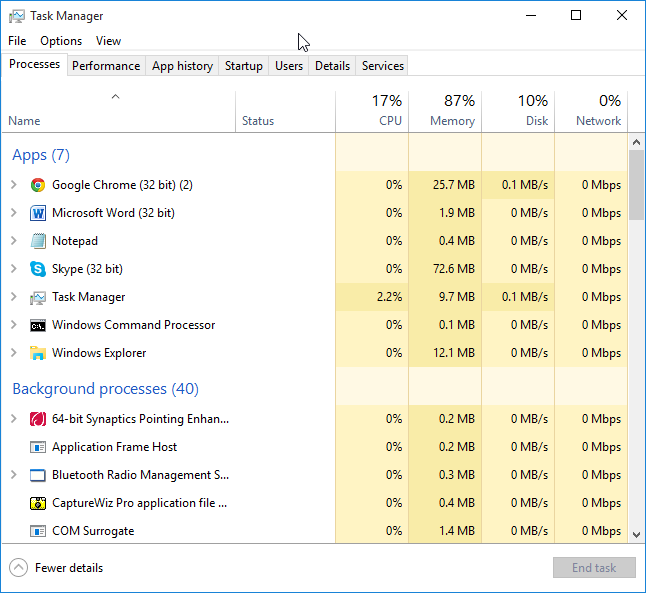Screen dimensions: 646x593
Task: Sort by the Memory column header
Action: (445, 111)
